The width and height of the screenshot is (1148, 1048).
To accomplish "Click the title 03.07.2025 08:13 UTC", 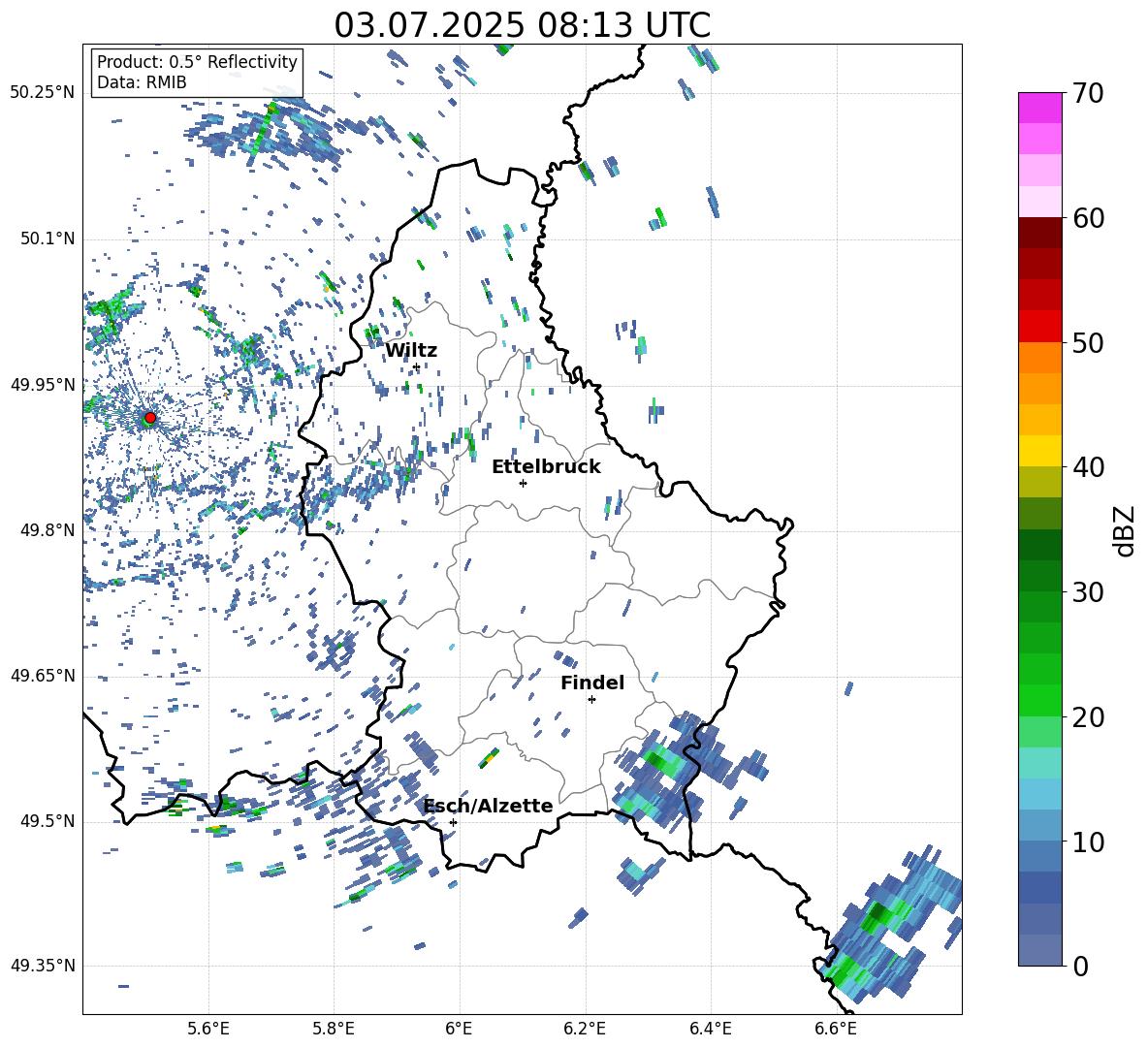I will (522, 25).
